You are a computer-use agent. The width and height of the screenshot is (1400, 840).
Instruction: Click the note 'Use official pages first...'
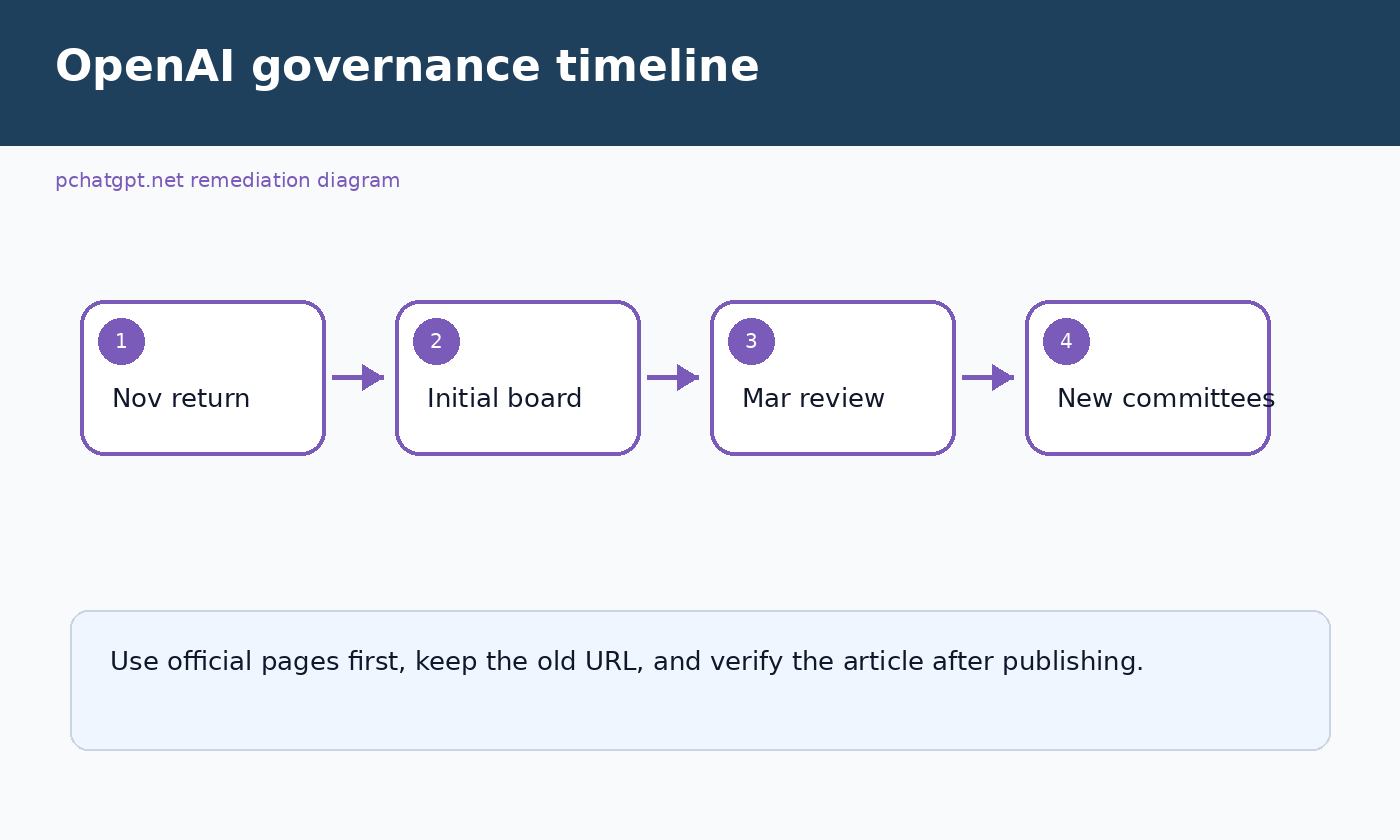click(700, 680)
